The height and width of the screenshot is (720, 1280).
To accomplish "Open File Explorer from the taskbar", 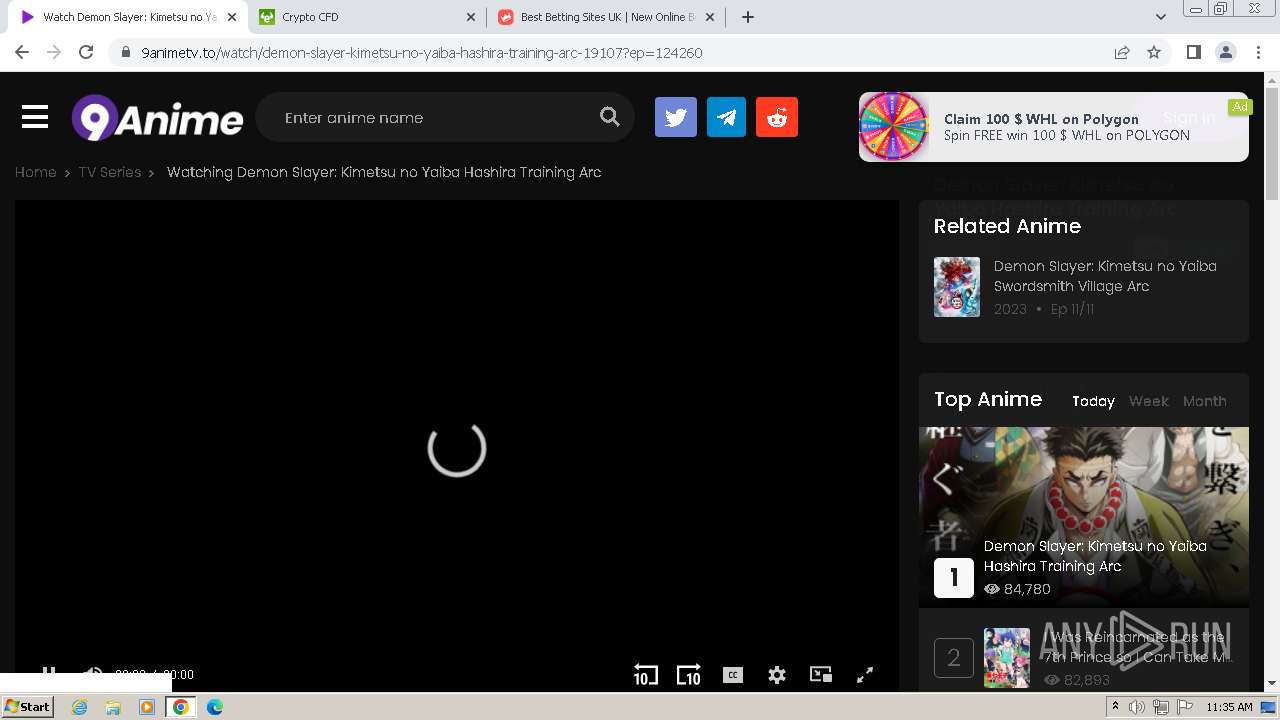I will [x=113, y=707].
